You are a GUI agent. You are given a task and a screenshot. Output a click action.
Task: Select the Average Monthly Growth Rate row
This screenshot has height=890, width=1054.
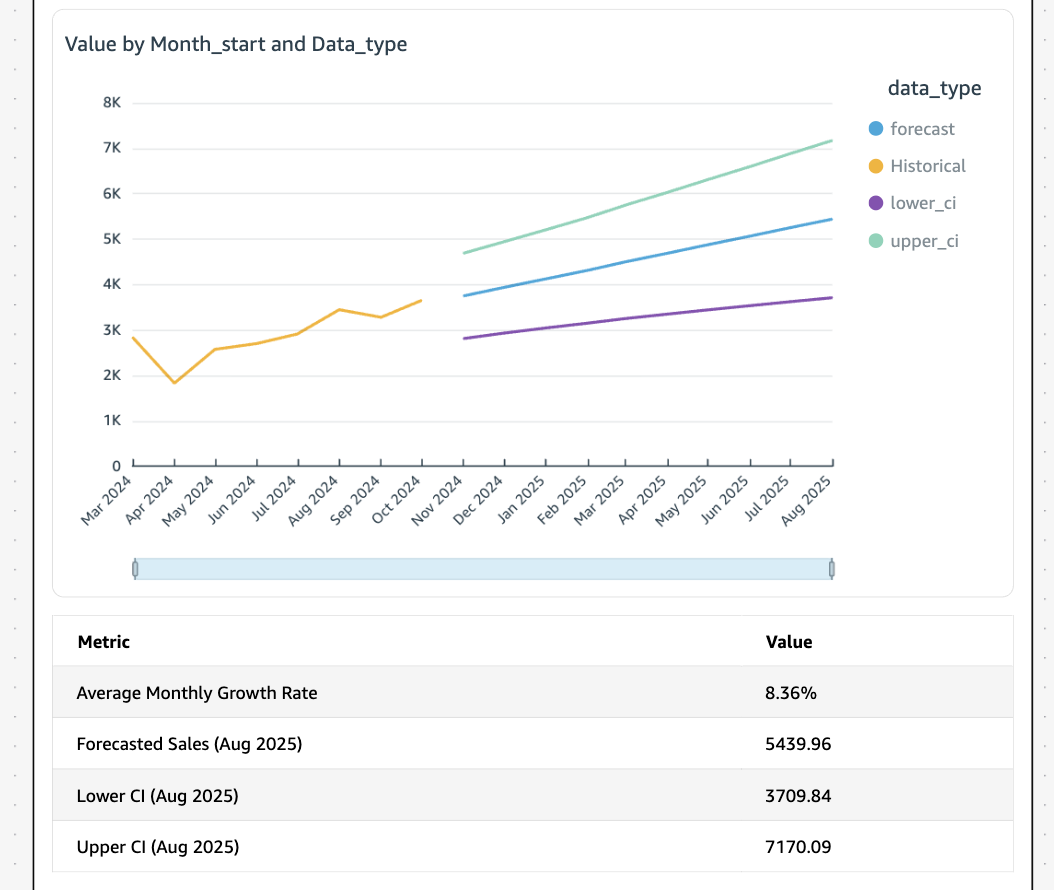pyautogui.click(x=197, y=693)
